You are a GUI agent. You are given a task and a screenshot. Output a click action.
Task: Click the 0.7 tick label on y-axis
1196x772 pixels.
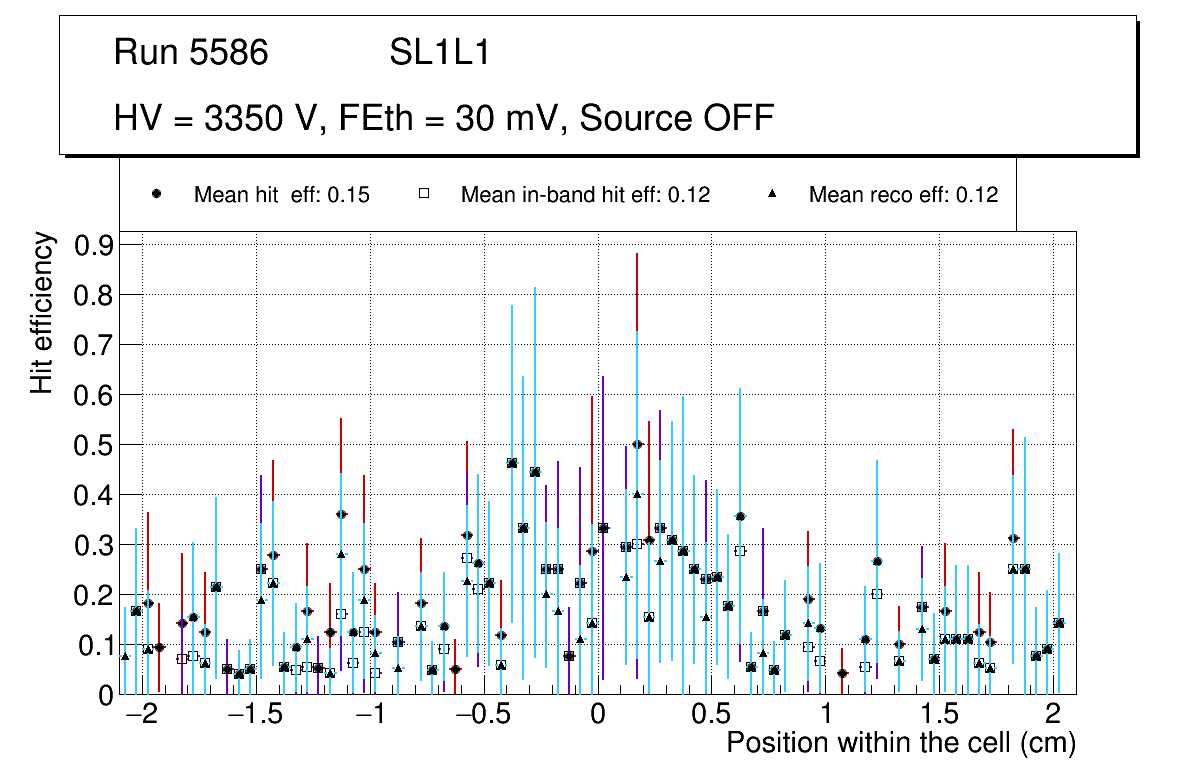[x=95, y=345]
